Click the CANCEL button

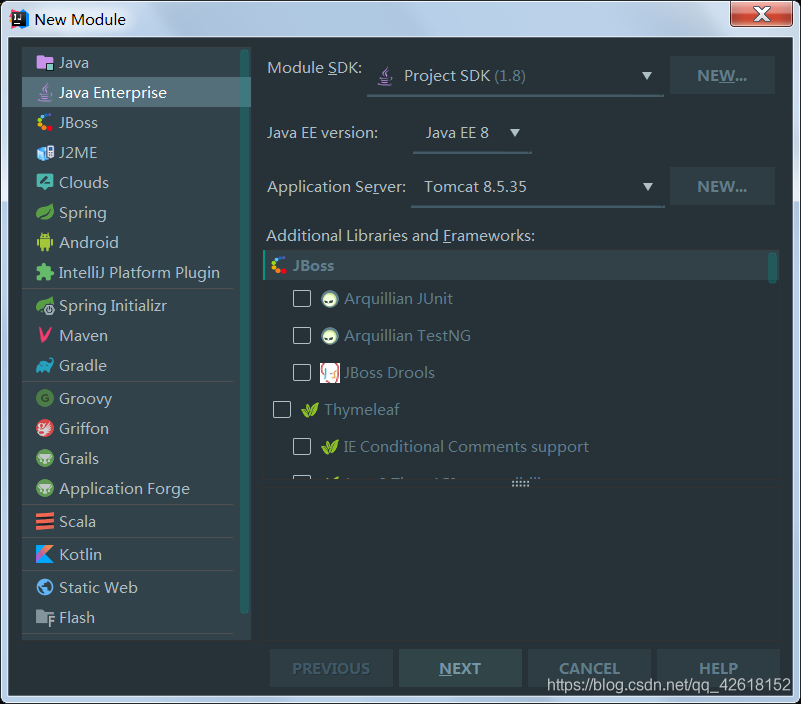590,668
